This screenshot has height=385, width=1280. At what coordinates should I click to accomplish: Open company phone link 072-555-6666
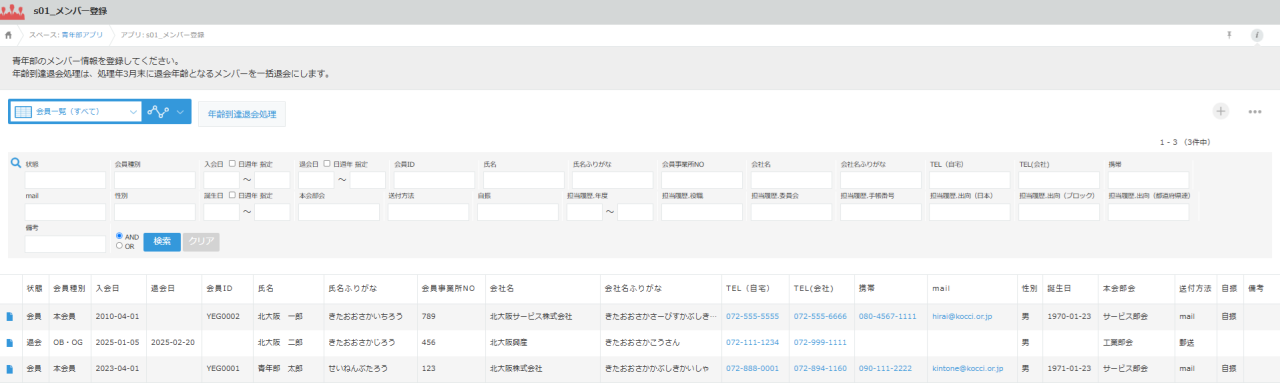[820, 316]
